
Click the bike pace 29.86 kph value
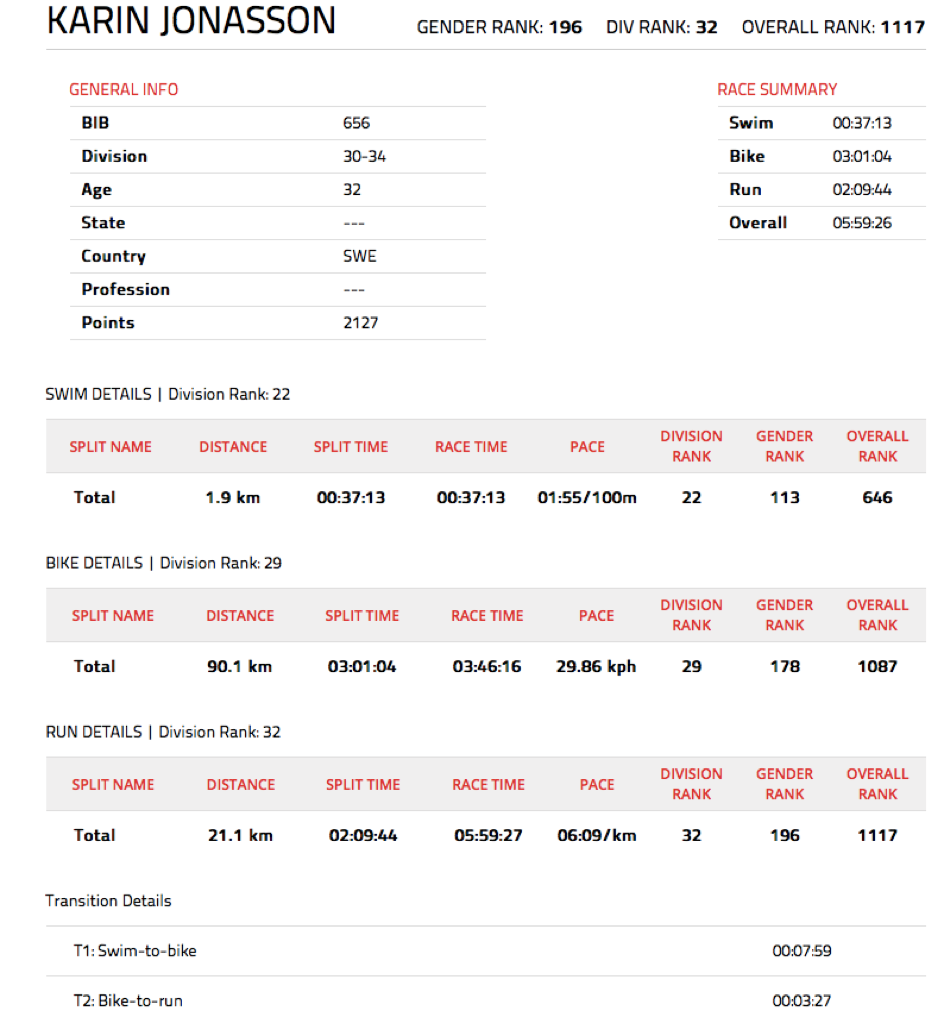pos(596,667)
